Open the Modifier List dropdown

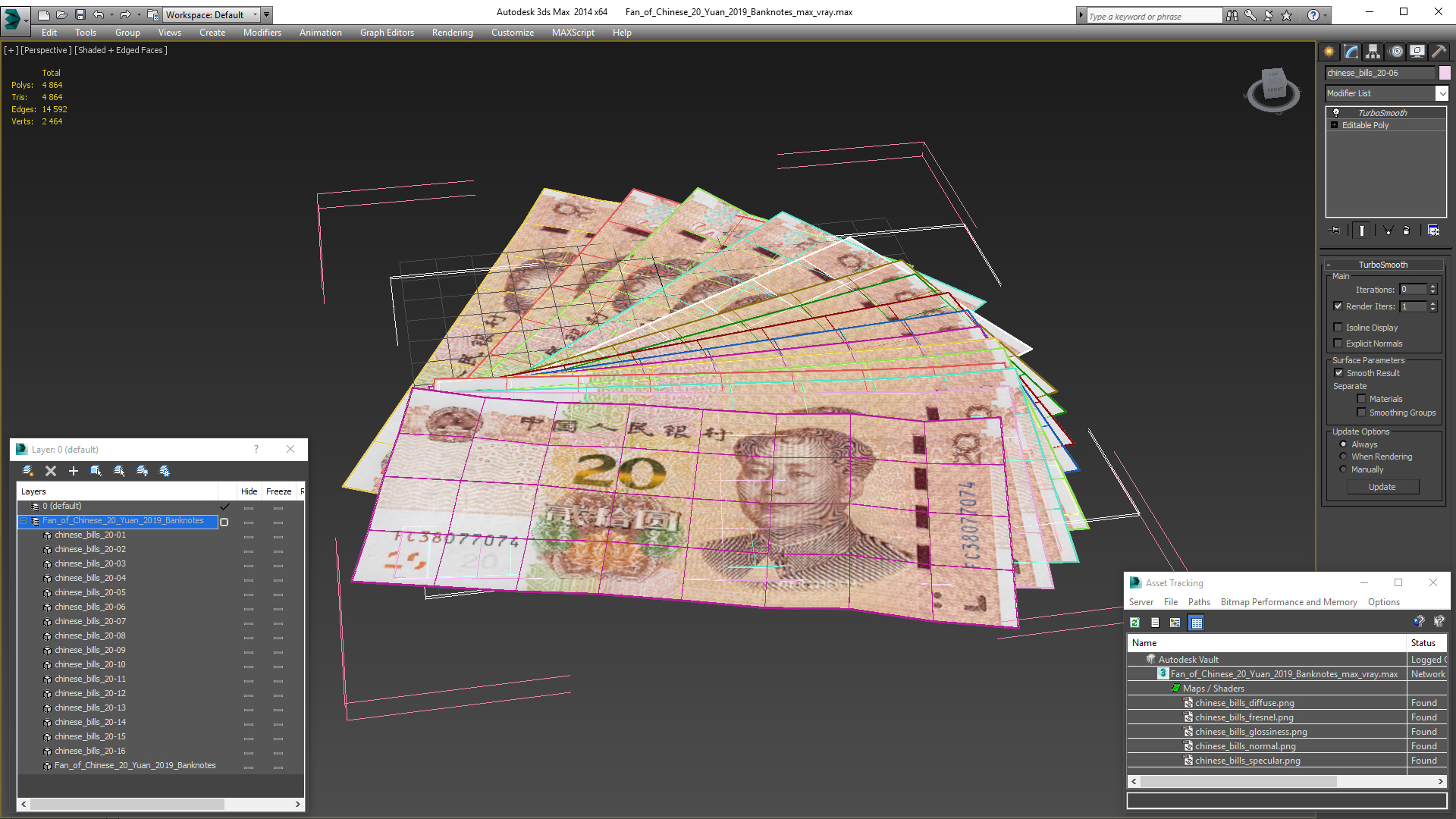point(1442,93)
